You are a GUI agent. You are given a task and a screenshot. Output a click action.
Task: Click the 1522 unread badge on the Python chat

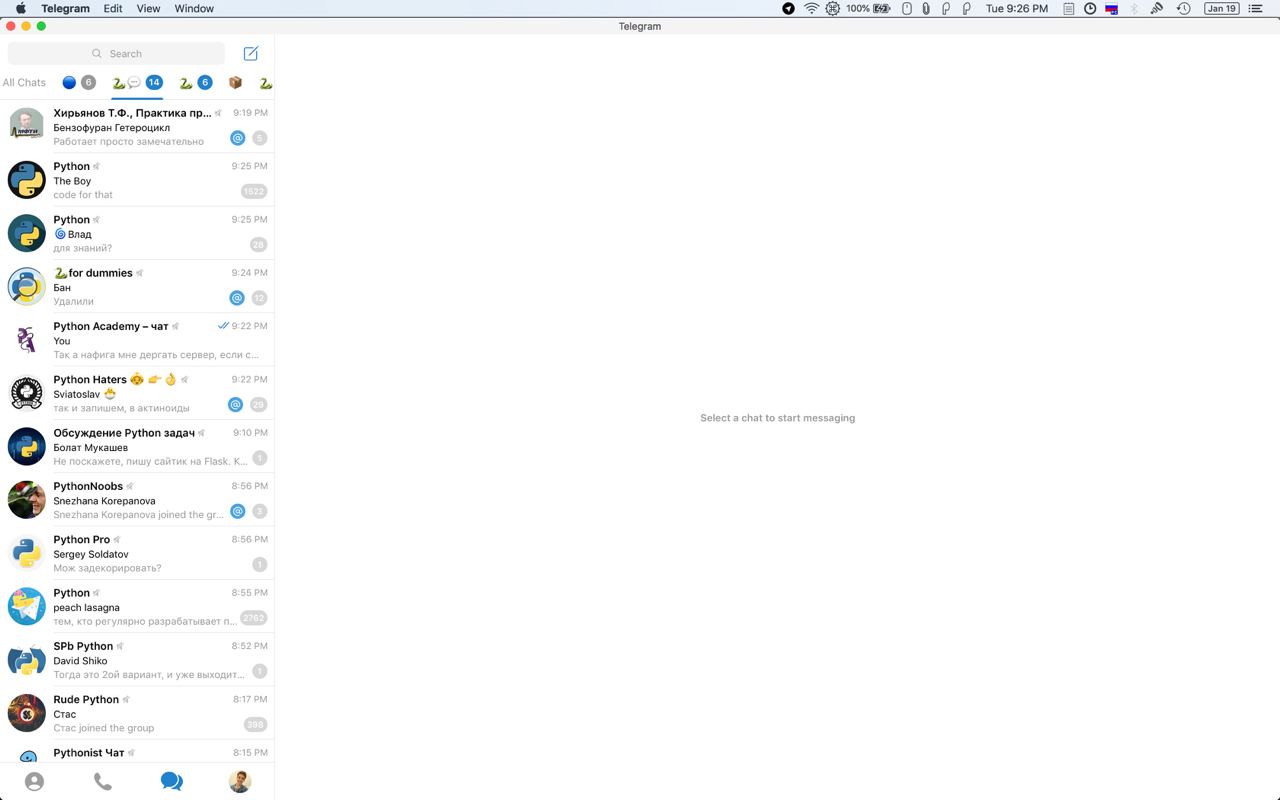coord(254,191)
